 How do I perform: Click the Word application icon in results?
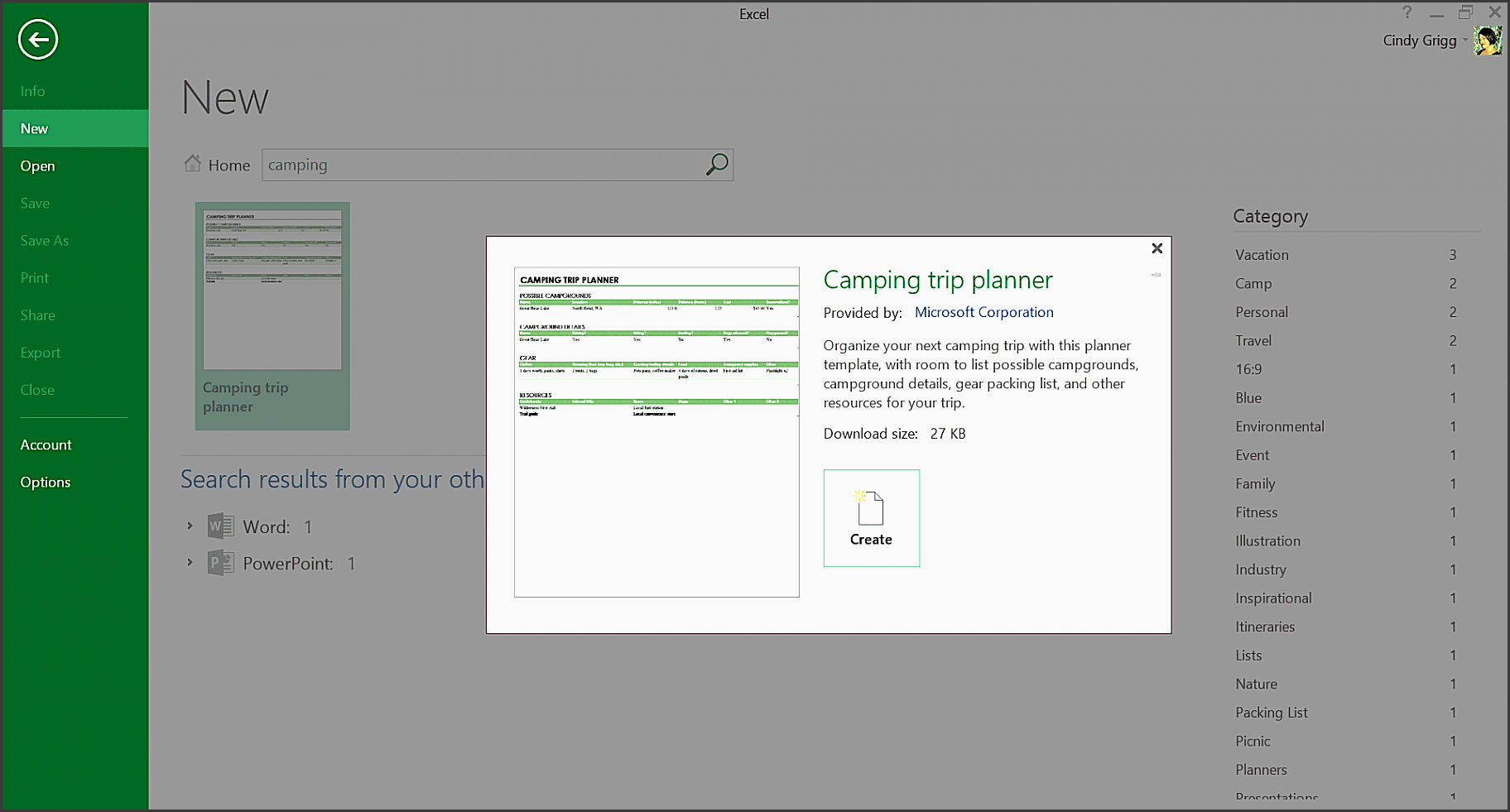(x=220, y=526)
